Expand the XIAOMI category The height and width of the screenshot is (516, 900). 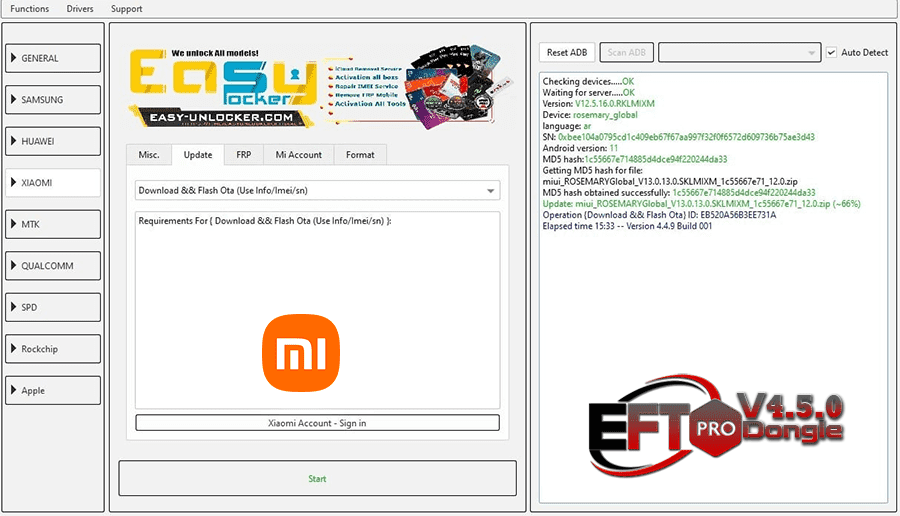pos(53,183)
